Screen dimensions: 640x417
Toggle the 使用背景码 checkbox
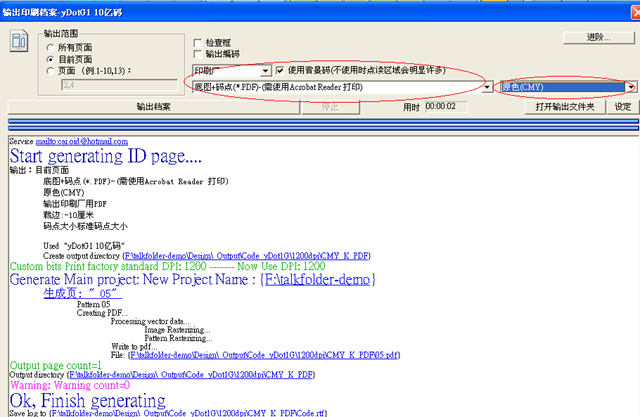coord(281,71)
